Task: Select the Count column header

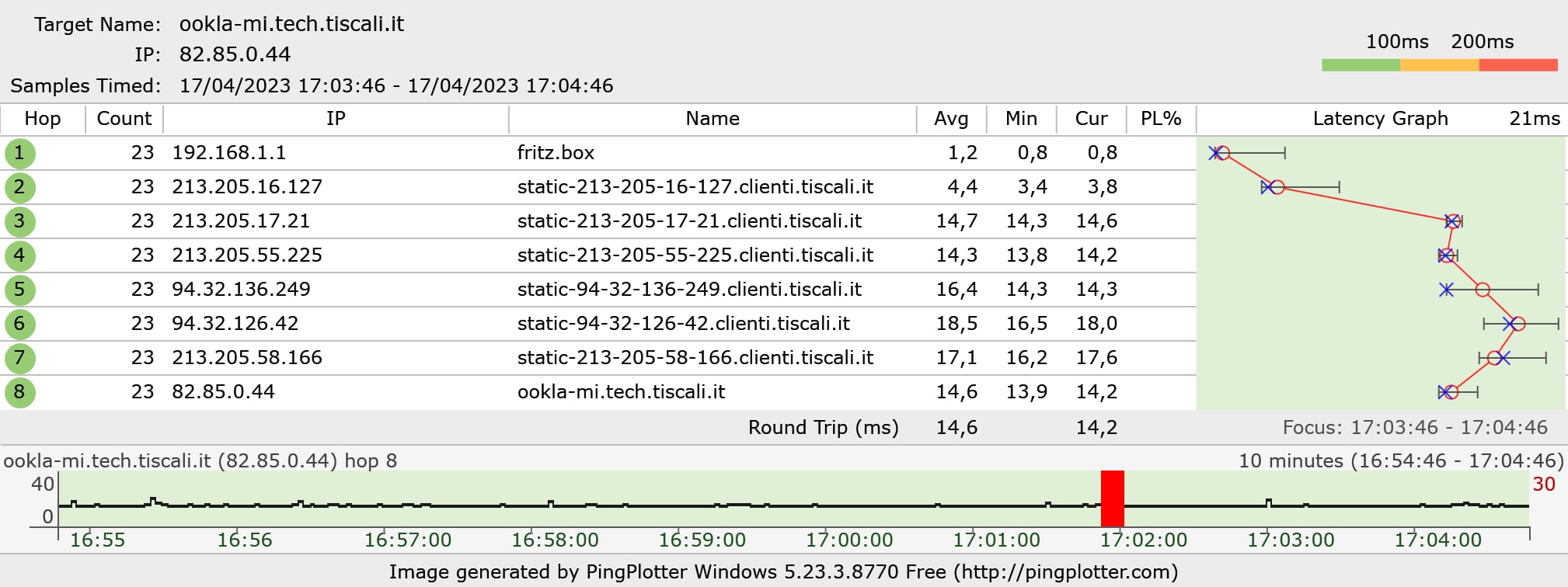Action: [x=124, y=119]
